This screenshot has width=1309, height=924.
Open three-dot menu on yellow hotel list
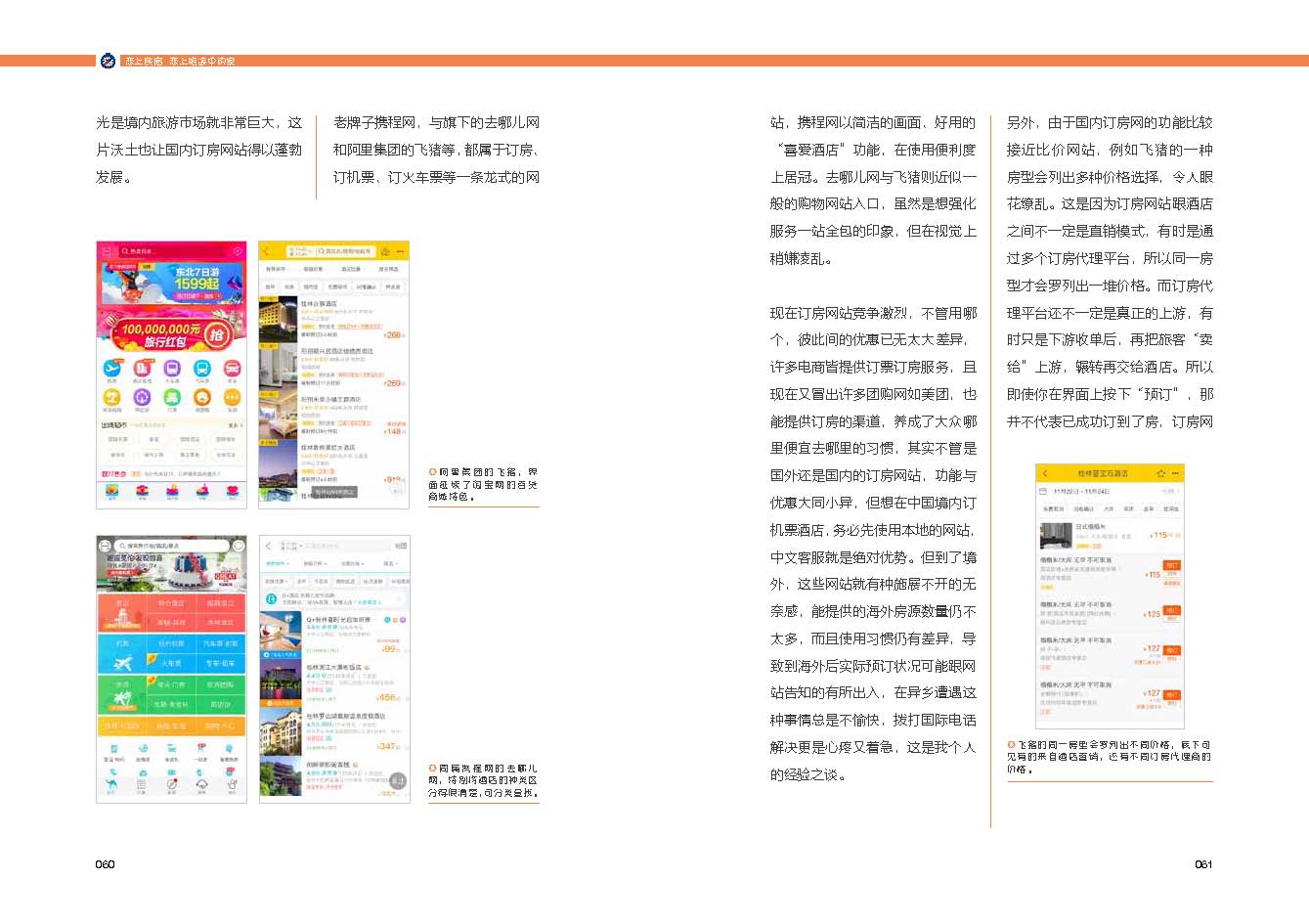(401, 251)
